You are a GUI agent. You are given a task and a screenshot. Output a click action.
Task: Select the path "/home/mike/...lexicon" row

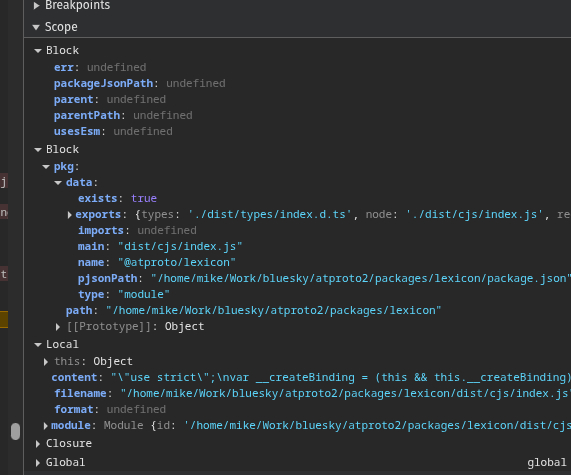tap(253, 311)
